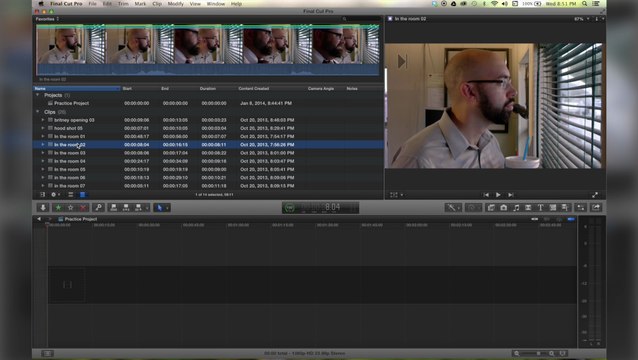Toggle the timeline index button
638x360 pixels.
[x=47, y=353]
